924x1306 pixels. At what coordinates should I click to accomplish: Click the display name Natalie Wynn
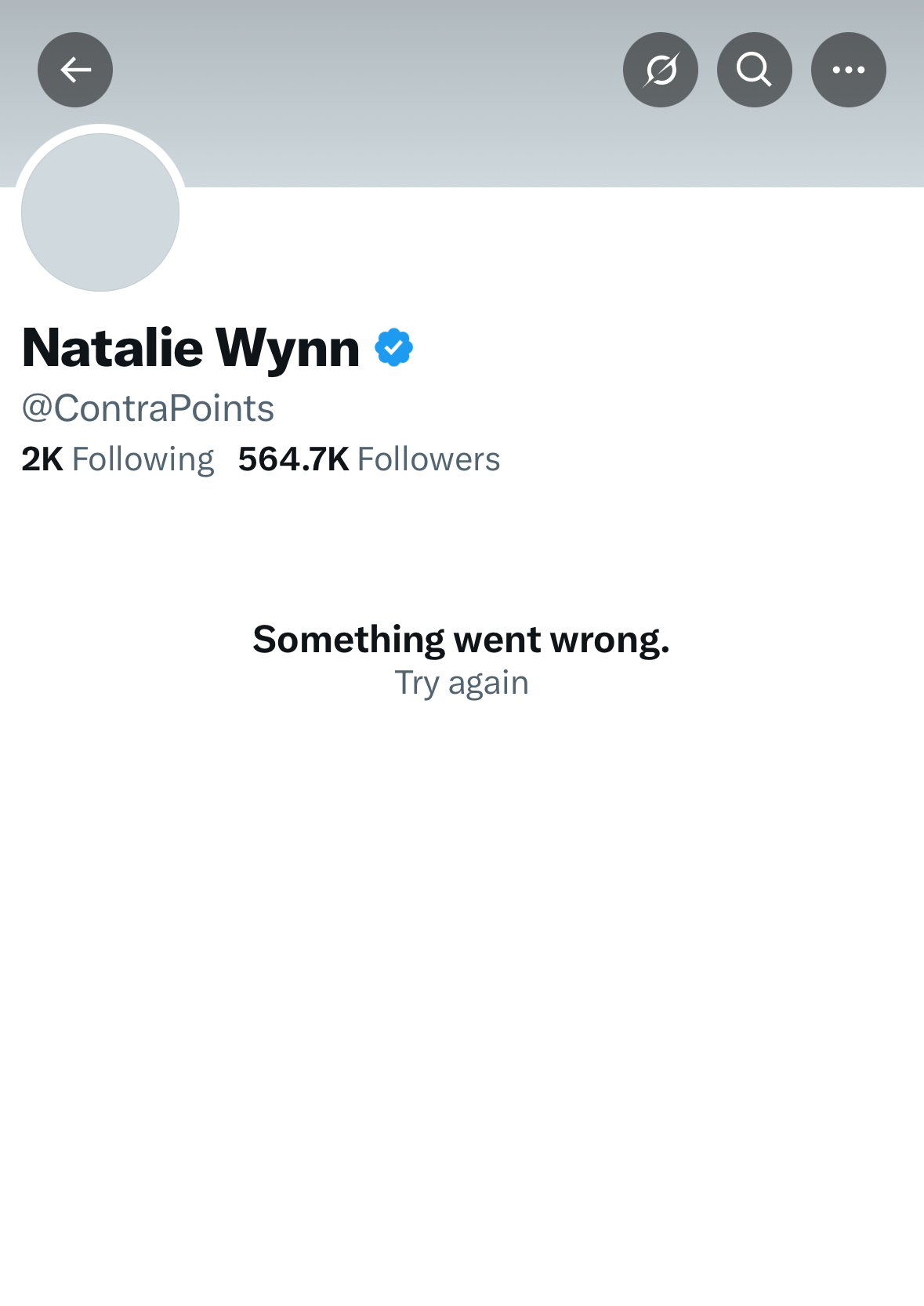click(190, 347)
